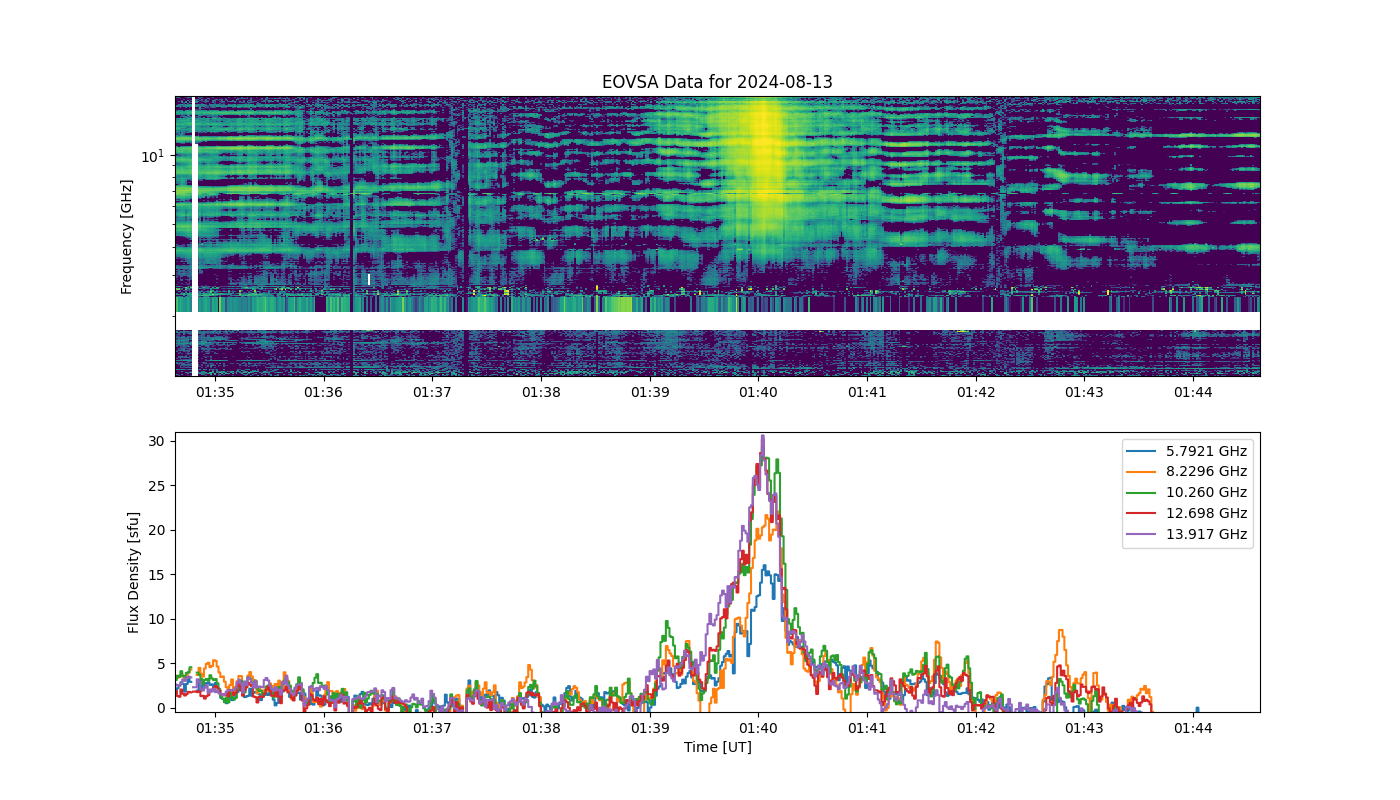Click the 01:39 tick under the spectrogram
The width and height of the screenshot is (1400, 800).
point(650,393)
